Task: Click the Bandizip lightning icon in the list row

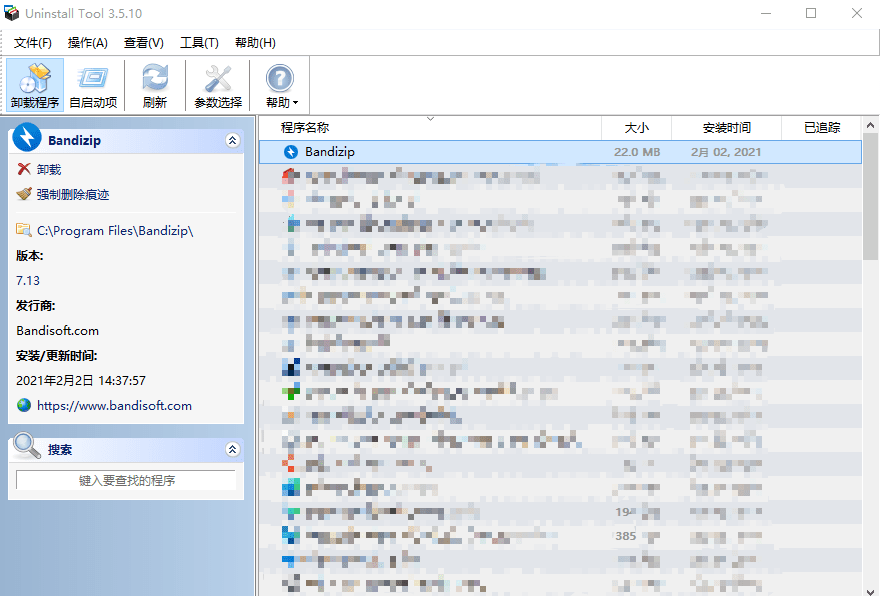Action: 291,152
